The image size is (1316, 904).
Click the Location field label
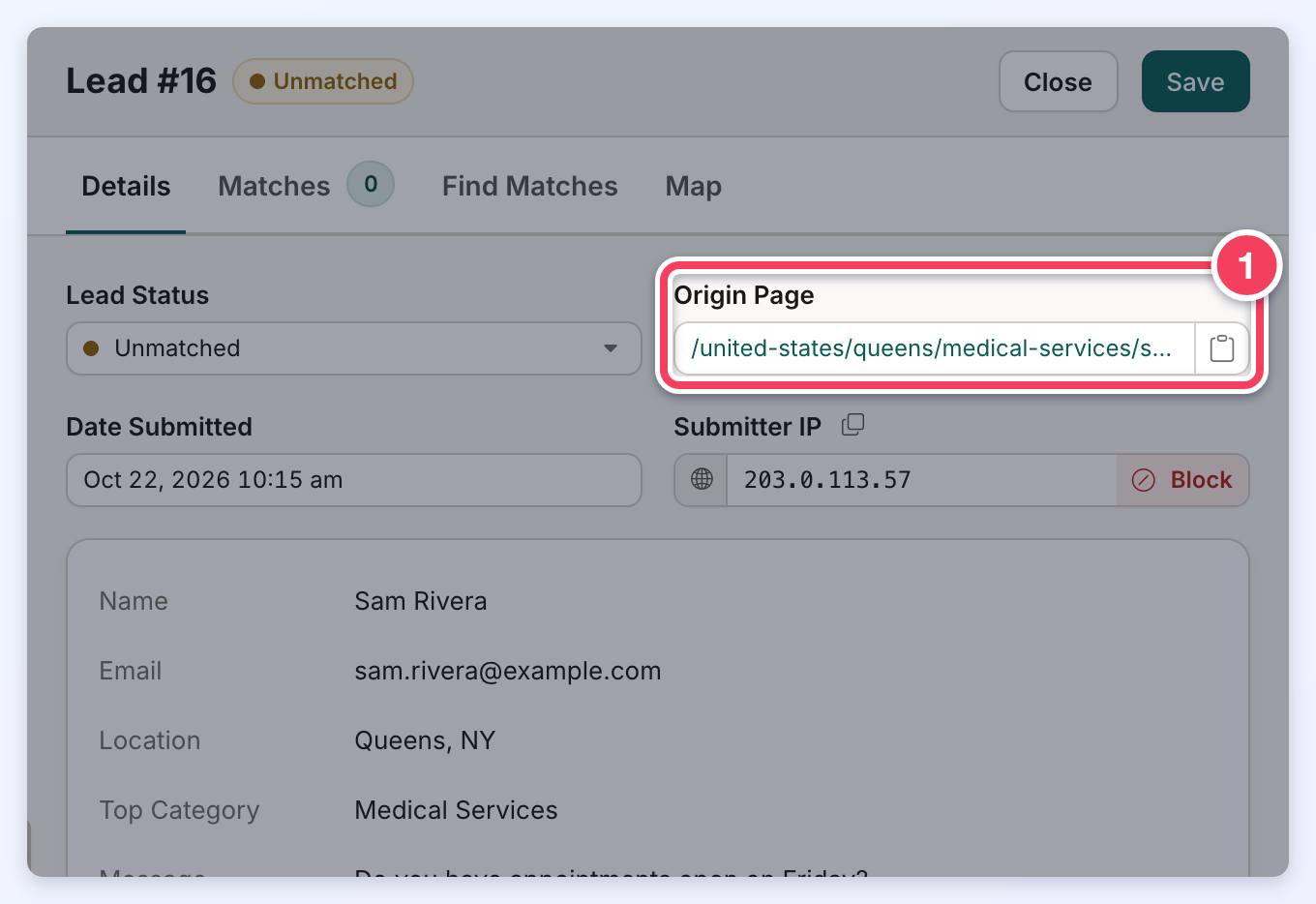point(150,740)
